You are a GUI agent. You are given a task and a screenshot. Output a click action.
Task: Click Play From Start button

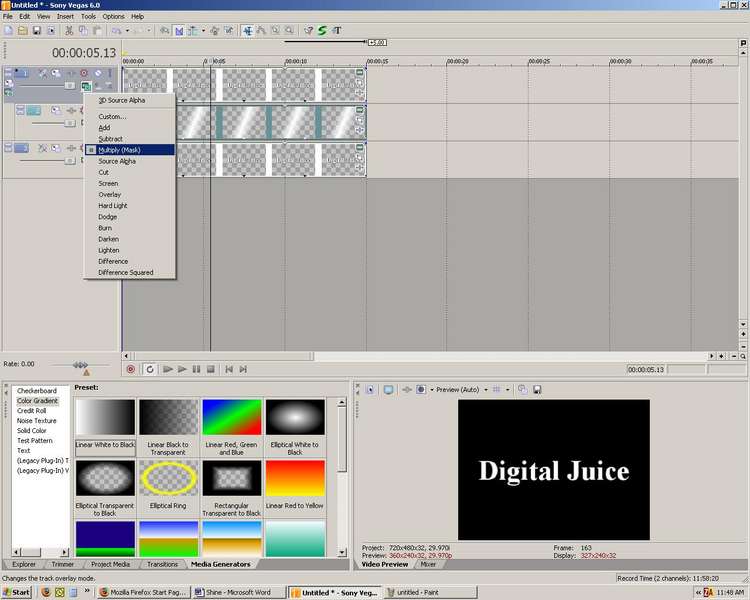click(168, 369)
